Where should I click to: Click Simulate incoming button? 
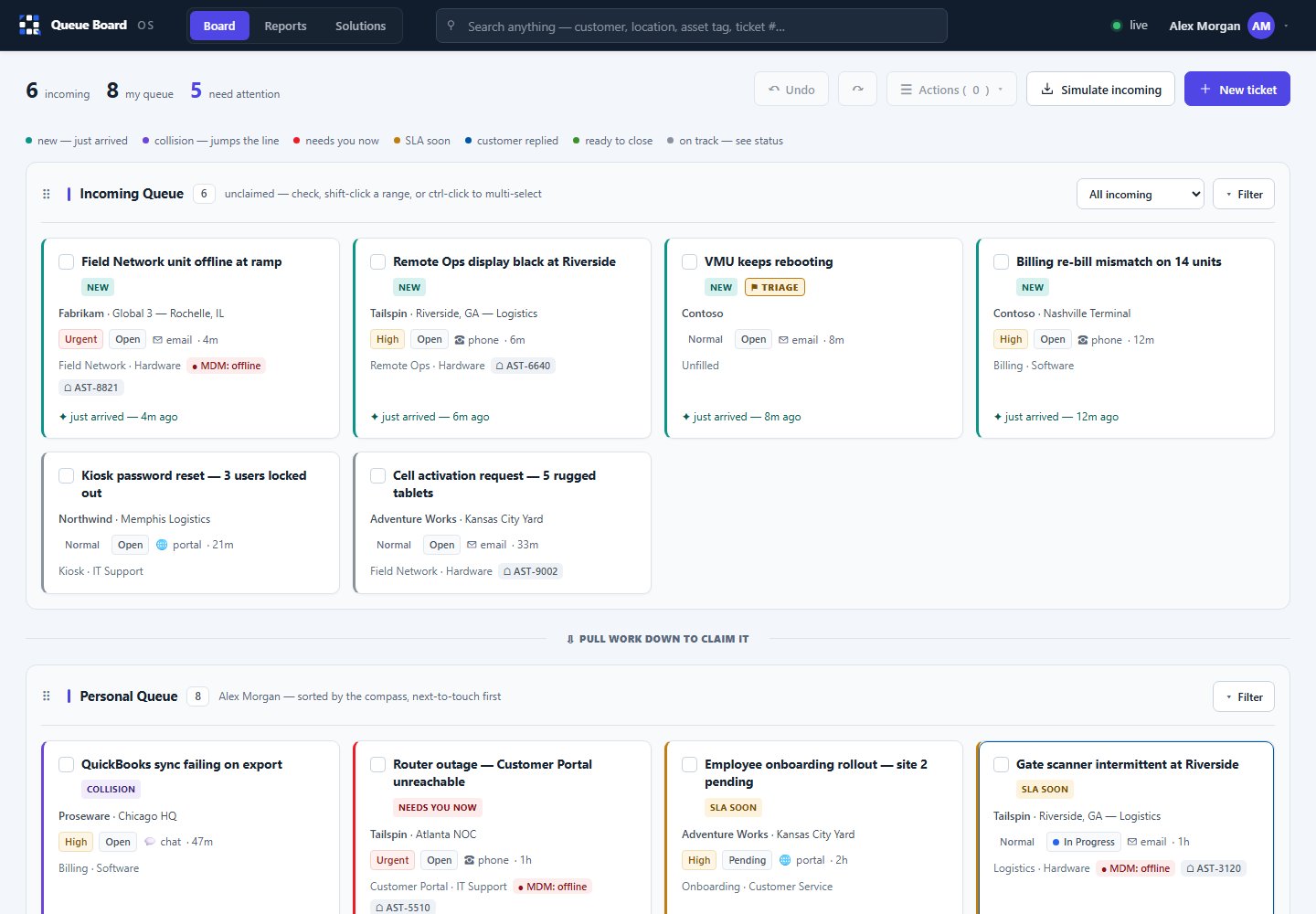[x=1100, y=89]
